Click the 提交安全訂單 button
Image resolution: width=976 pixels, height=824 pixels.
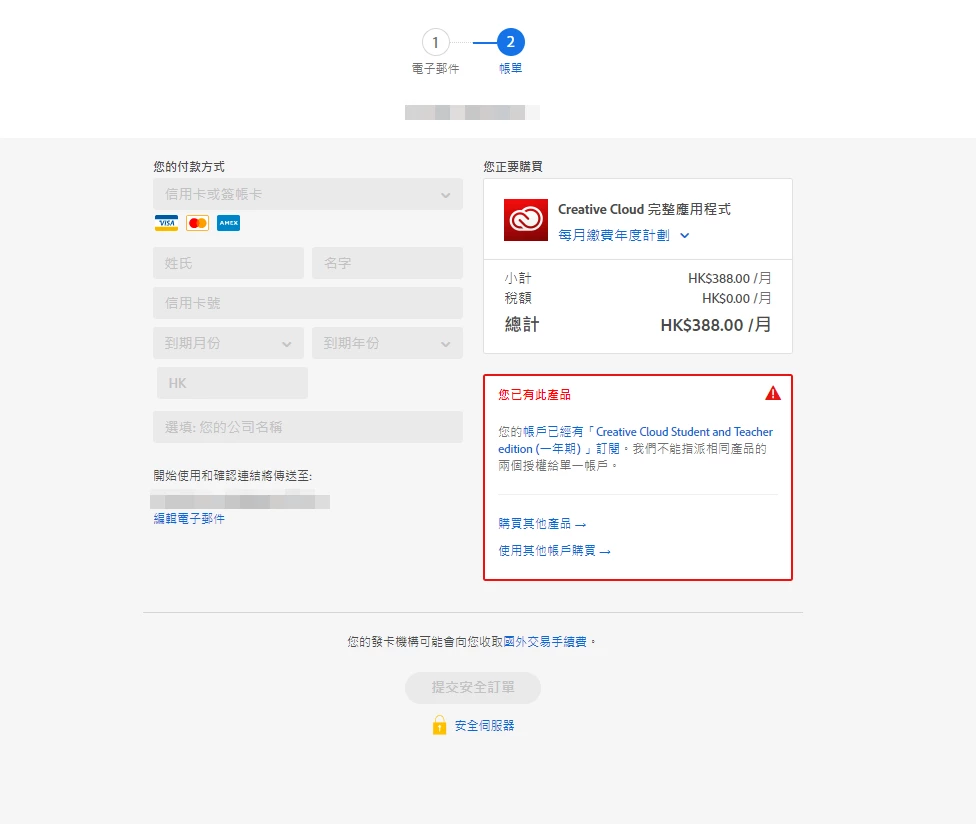tap(472, 688)
